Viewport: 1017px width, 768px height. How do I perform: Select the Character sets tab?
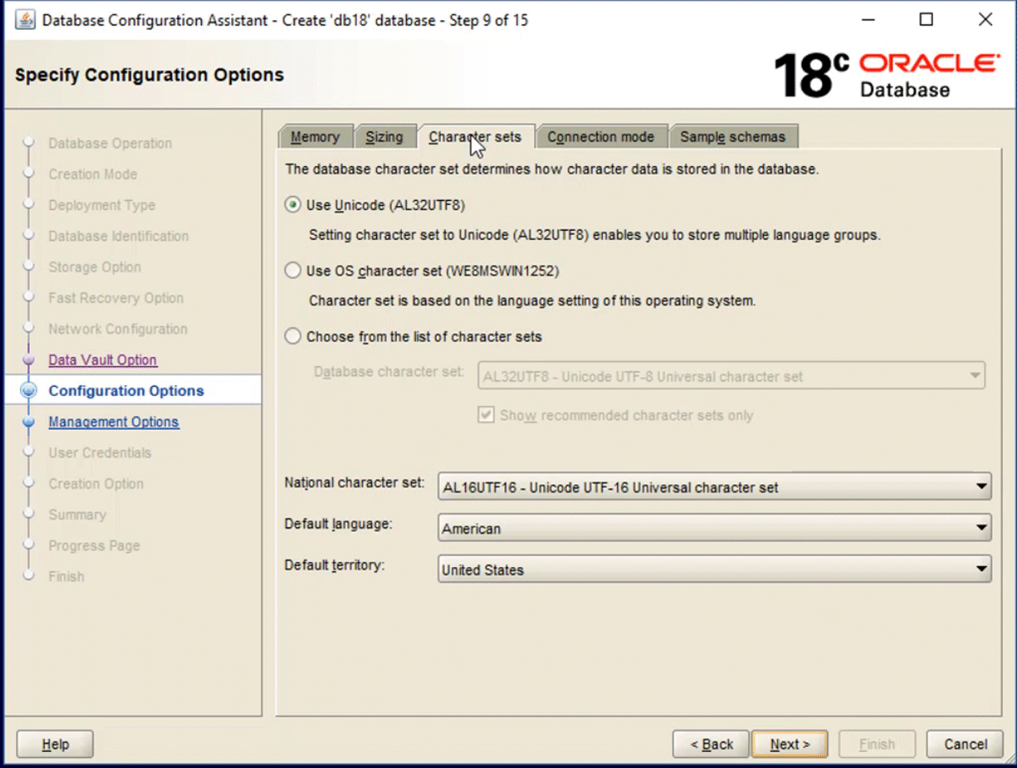(x=475, y=137)
